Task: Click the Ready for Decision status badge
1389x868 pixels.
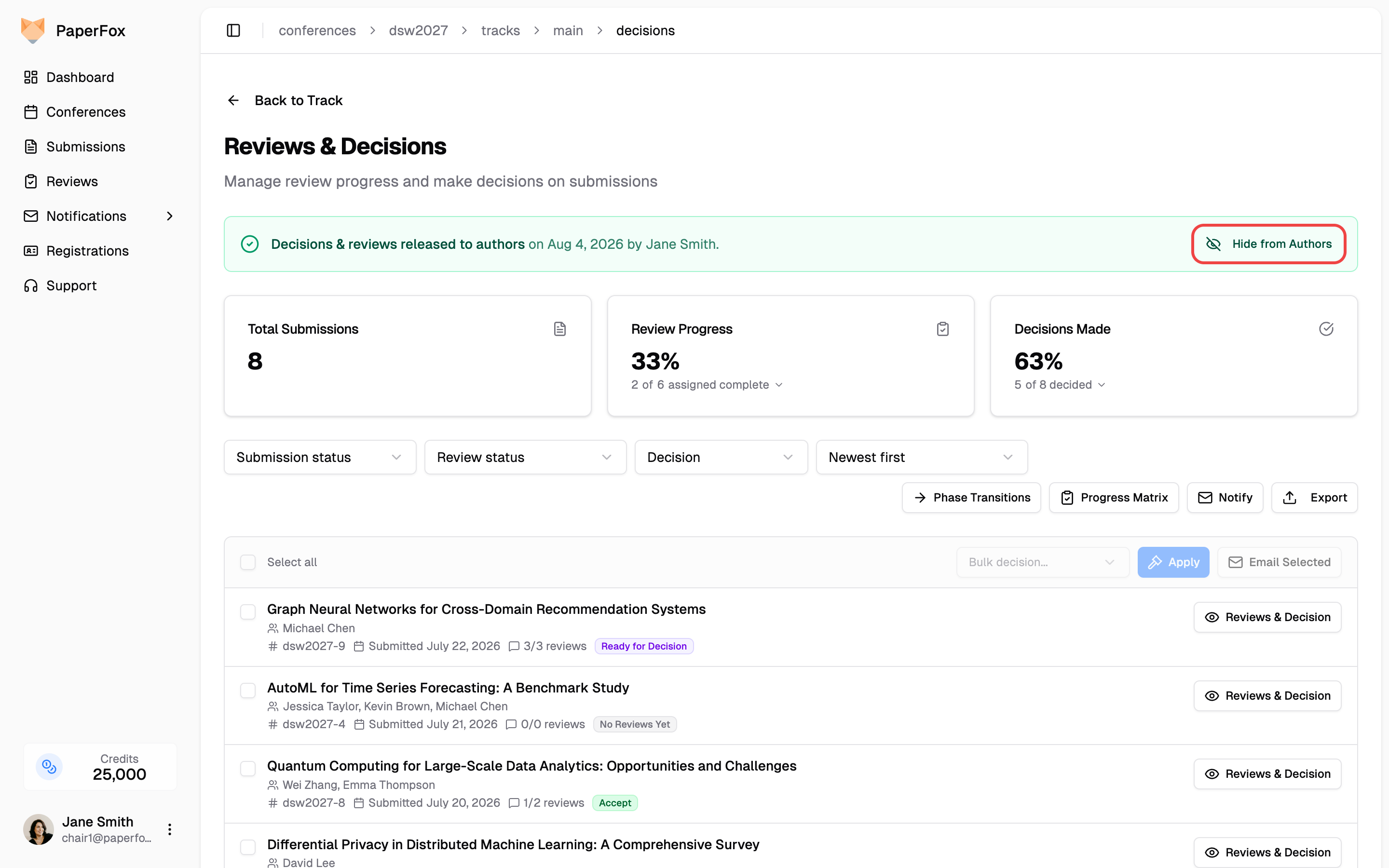Action: pos(644,646)
